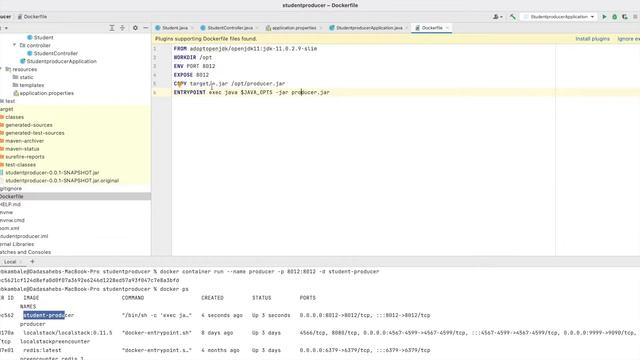The width and height of the screenshot is (640, 360).
Task: Select the HELP.md file
Action: click(10, 204)
